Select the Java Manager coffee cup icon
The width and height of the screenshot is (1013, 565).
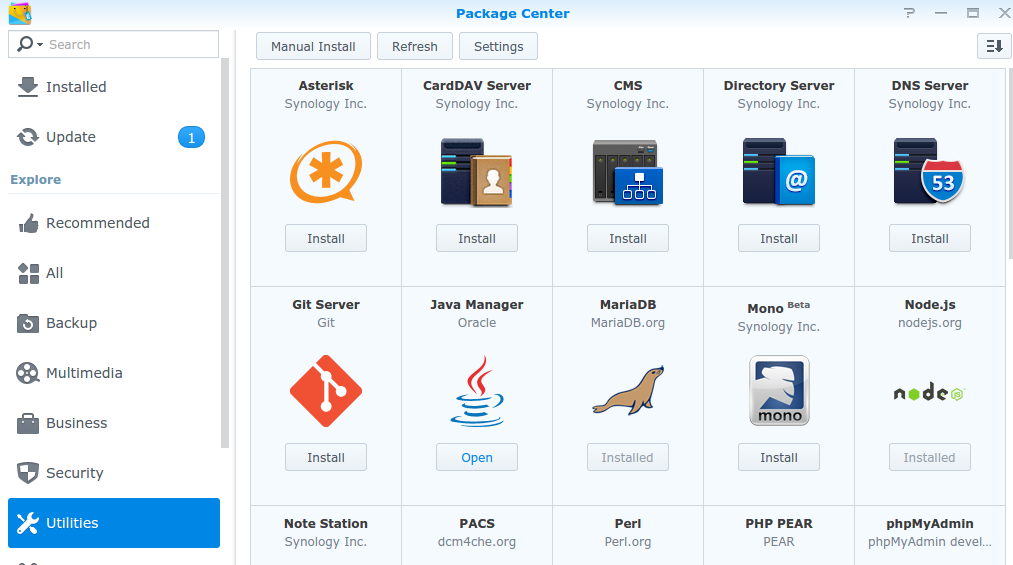click(x=477, y=391)
